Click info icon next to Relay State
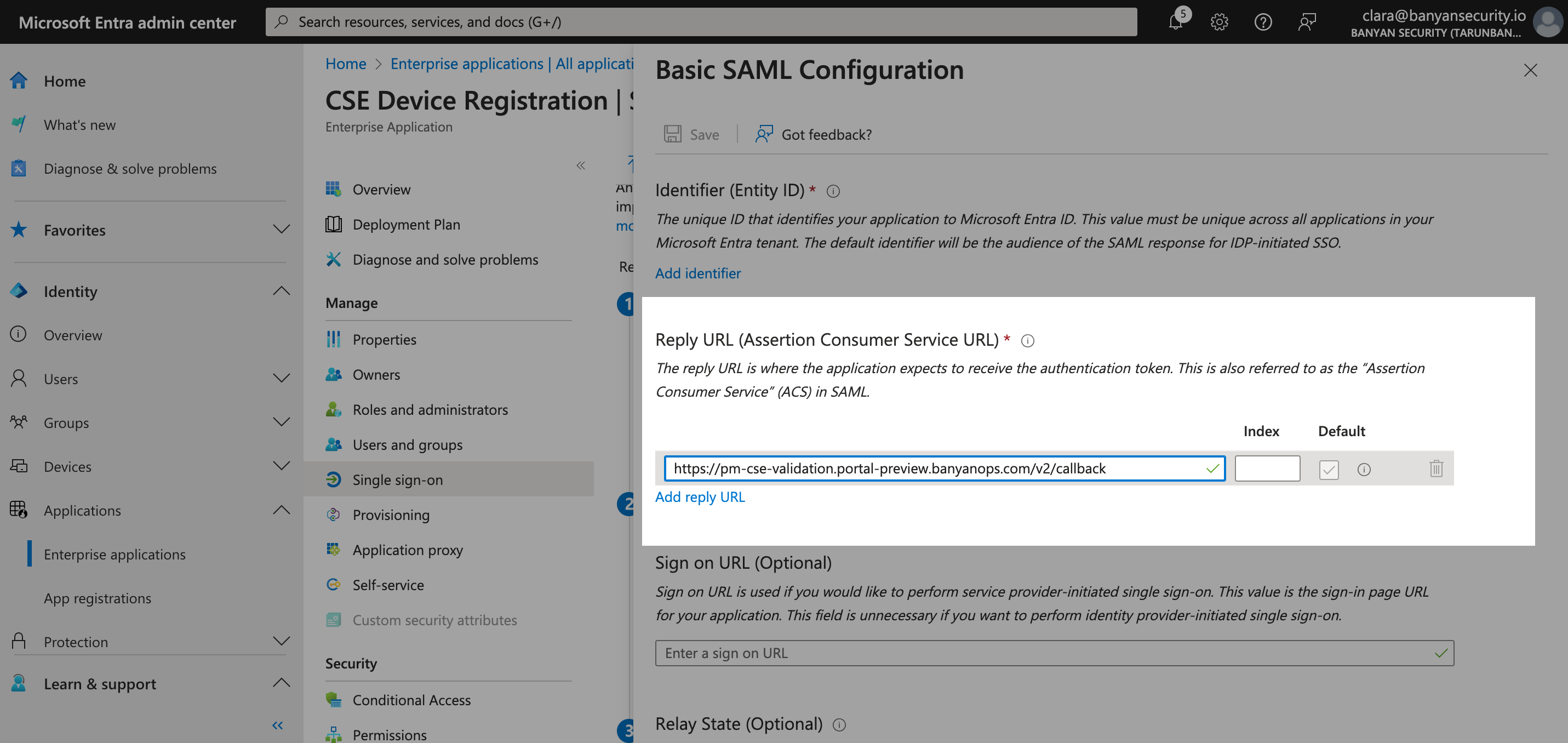This screenshot has width=1568, height=743. pyautogui.click(x=839, y=725)
